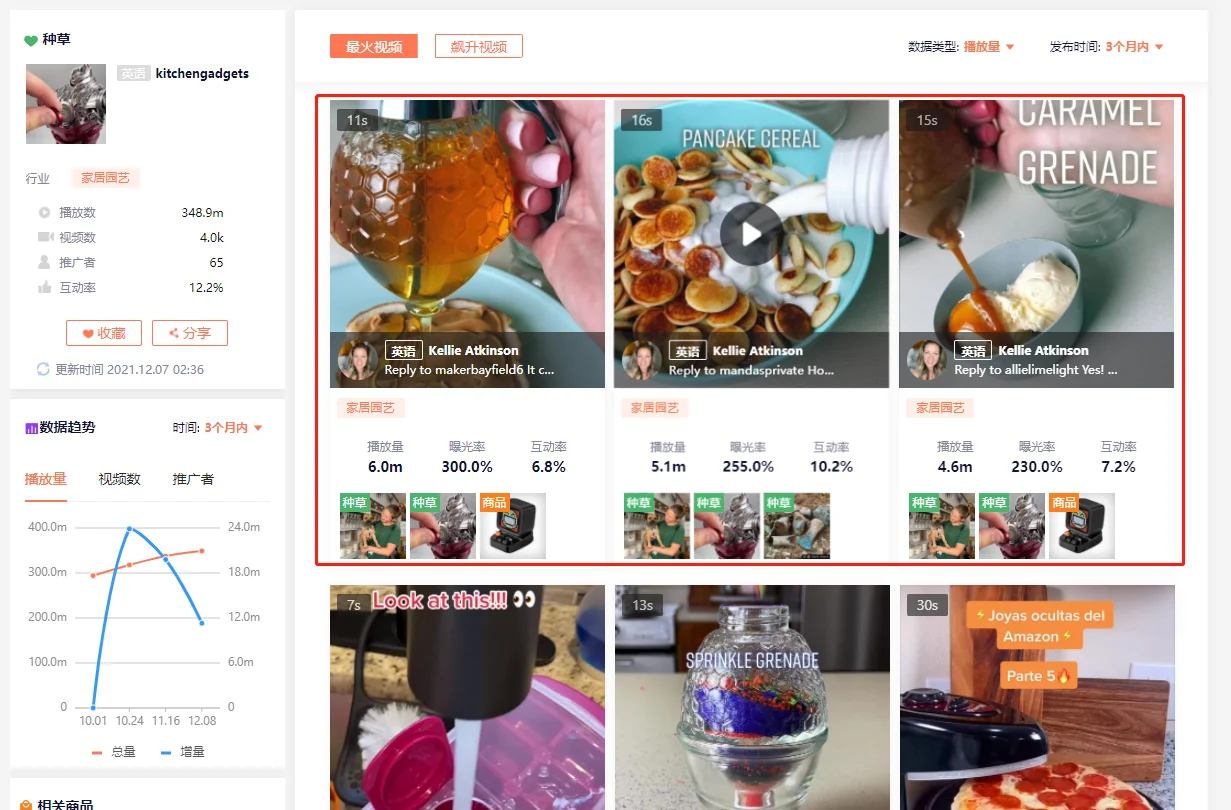This screenshot has width=1231, height=810.
Task: Click the 分享 share button
Action: tap(190, 333)
